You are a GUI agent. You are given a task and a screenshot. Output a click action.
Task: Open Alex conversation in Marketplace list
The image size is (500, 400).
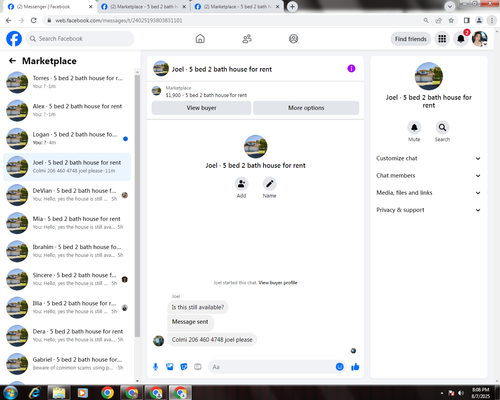click(x=67, y=110)
